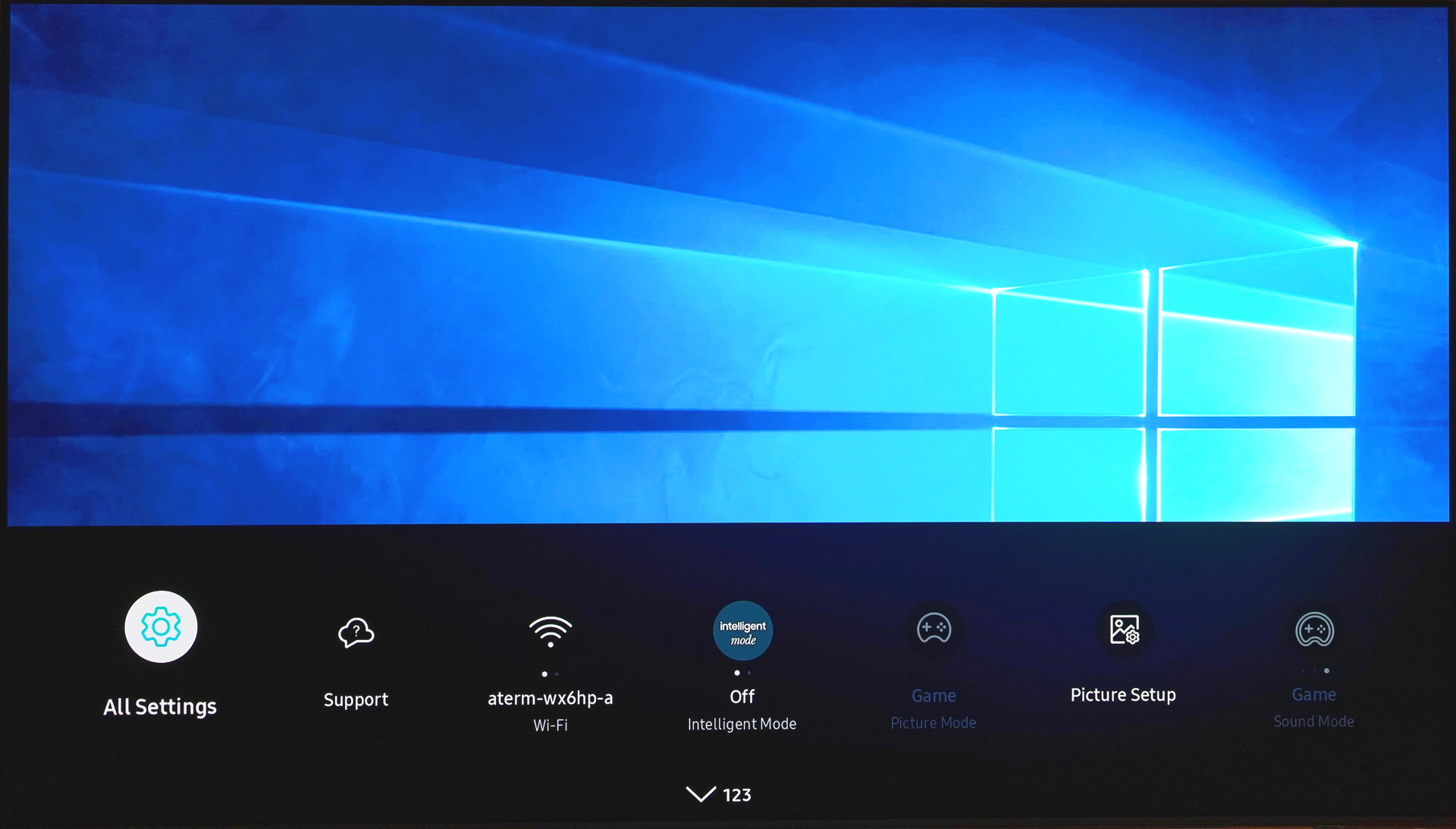The height and width of the screenshot is (829, 1456).
Task: Click the Picture Mode label text
Action: [934, 723]
